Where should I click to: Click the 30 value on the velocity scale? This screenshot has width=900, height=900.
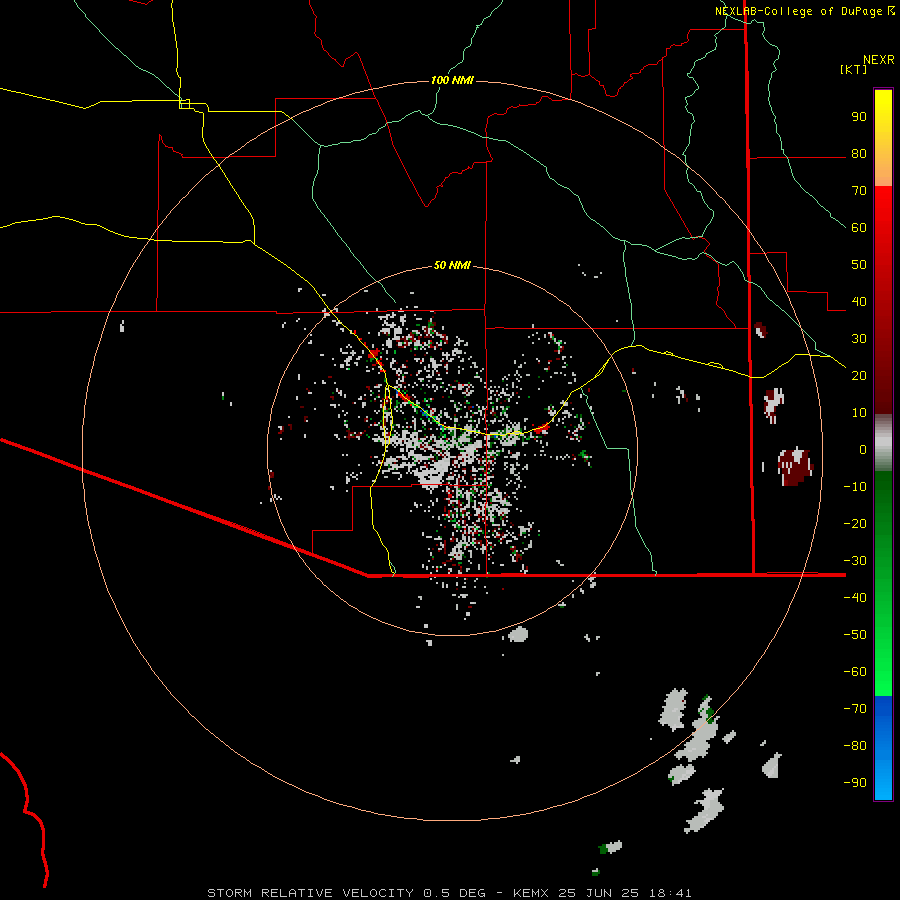coord(859,339)
